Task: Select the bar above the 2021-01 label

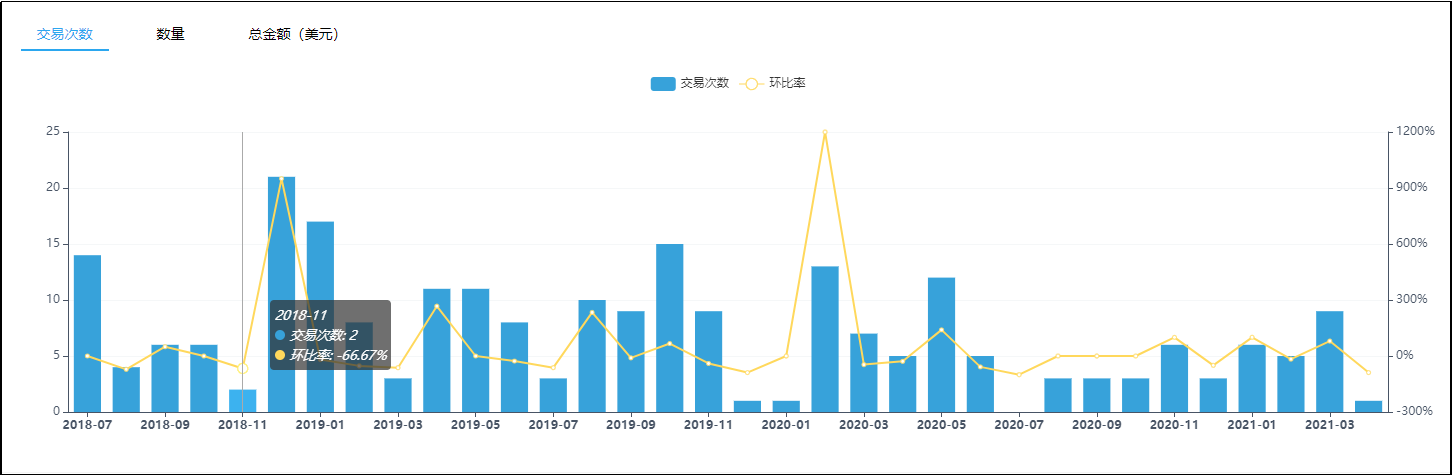Action: 1252,378
